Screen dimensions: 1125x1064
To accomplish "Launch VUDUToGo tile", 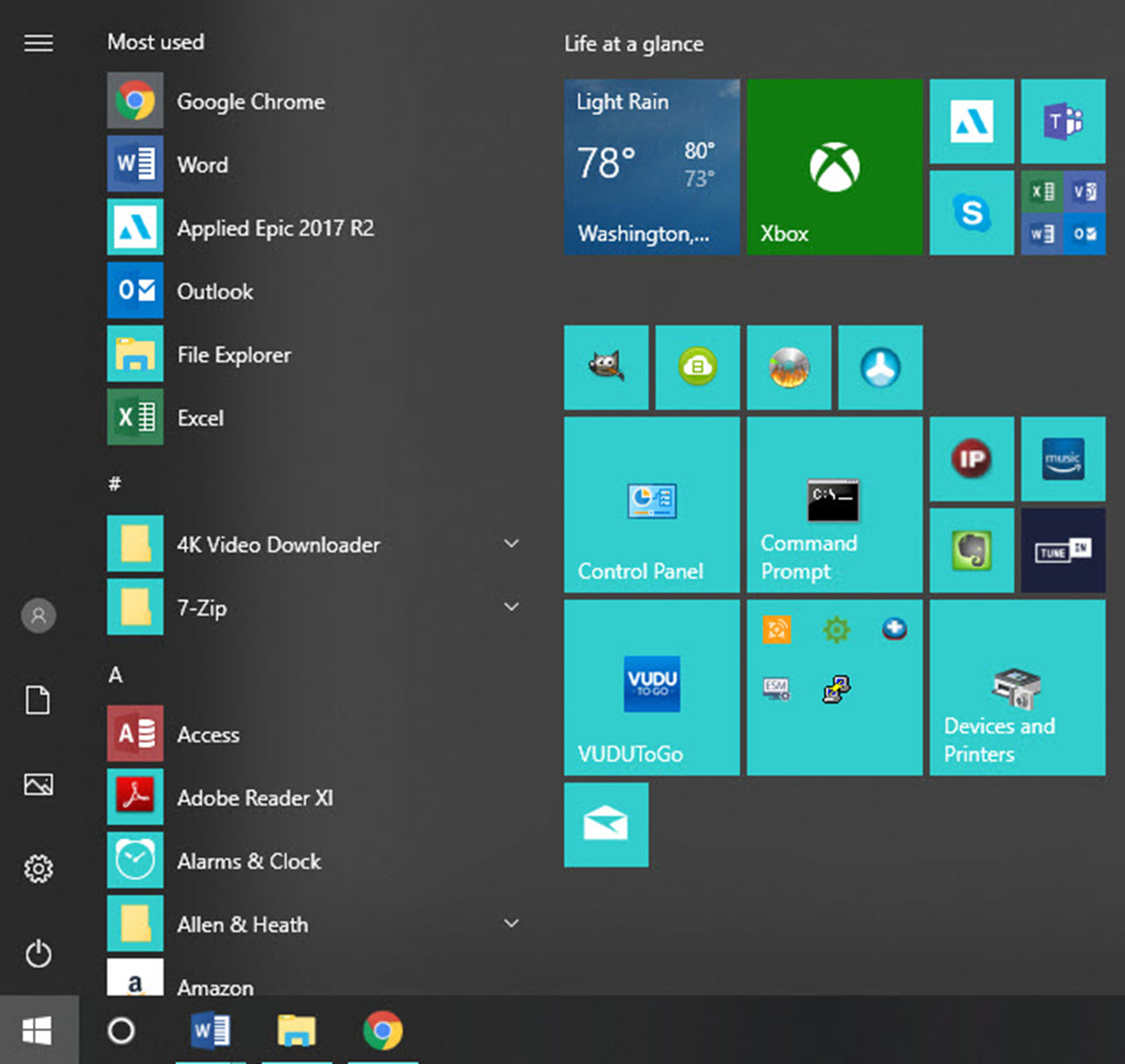I will [651, 688].
